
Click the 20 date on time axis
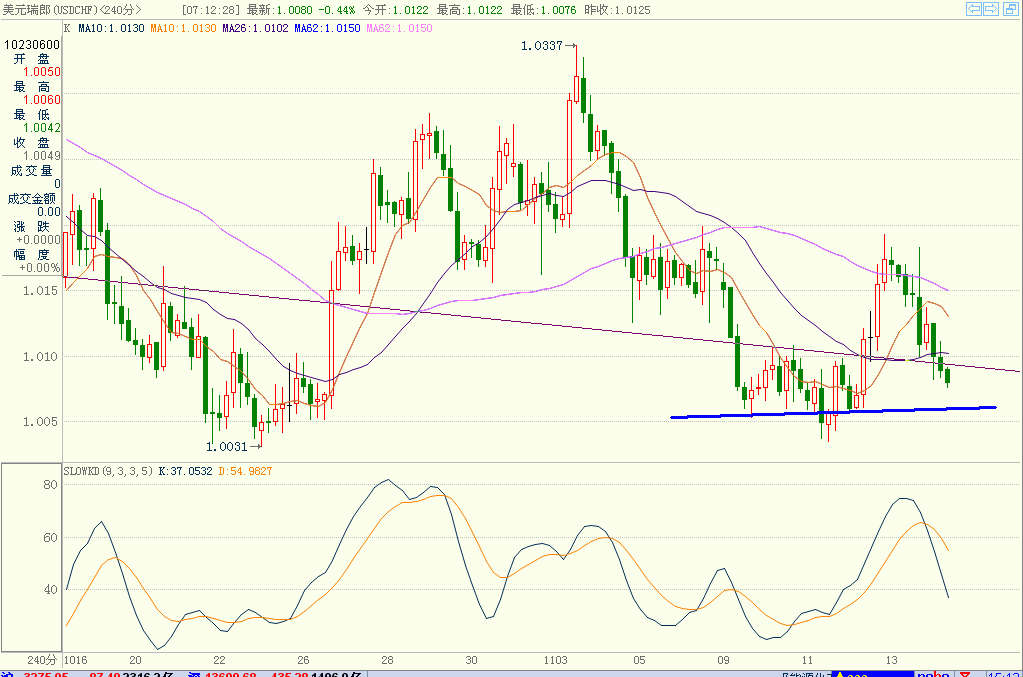click(x=135, y=660)
